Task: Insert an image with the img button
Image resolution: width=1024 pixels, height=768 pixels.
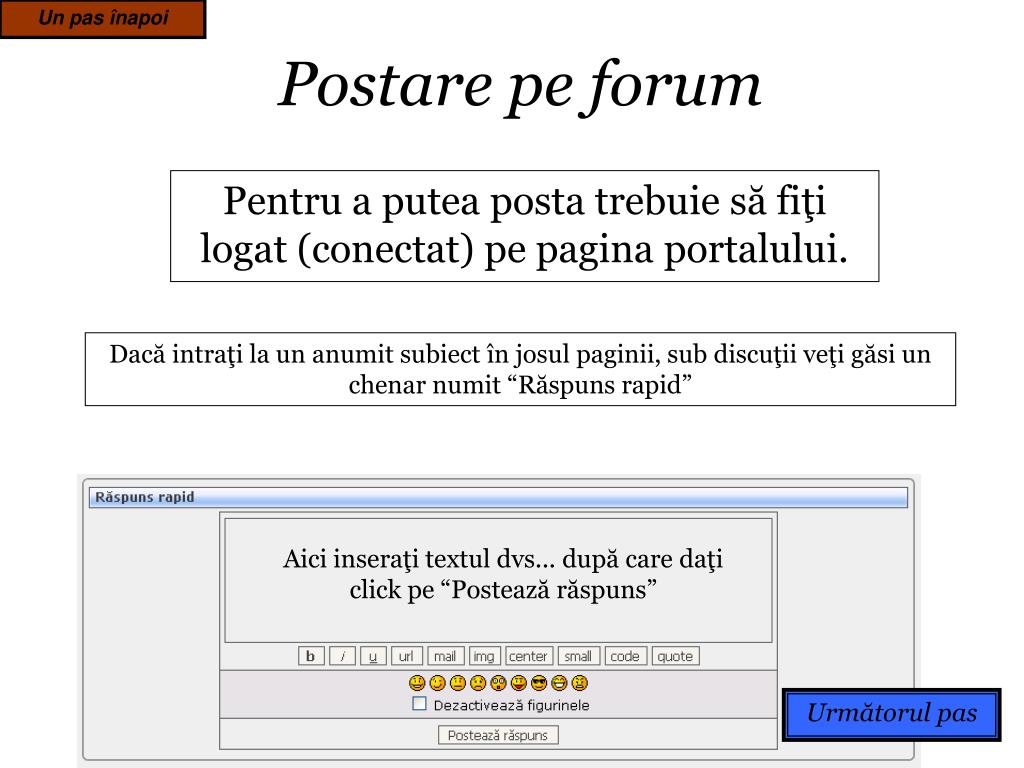Action: click(x=484, y=656)
